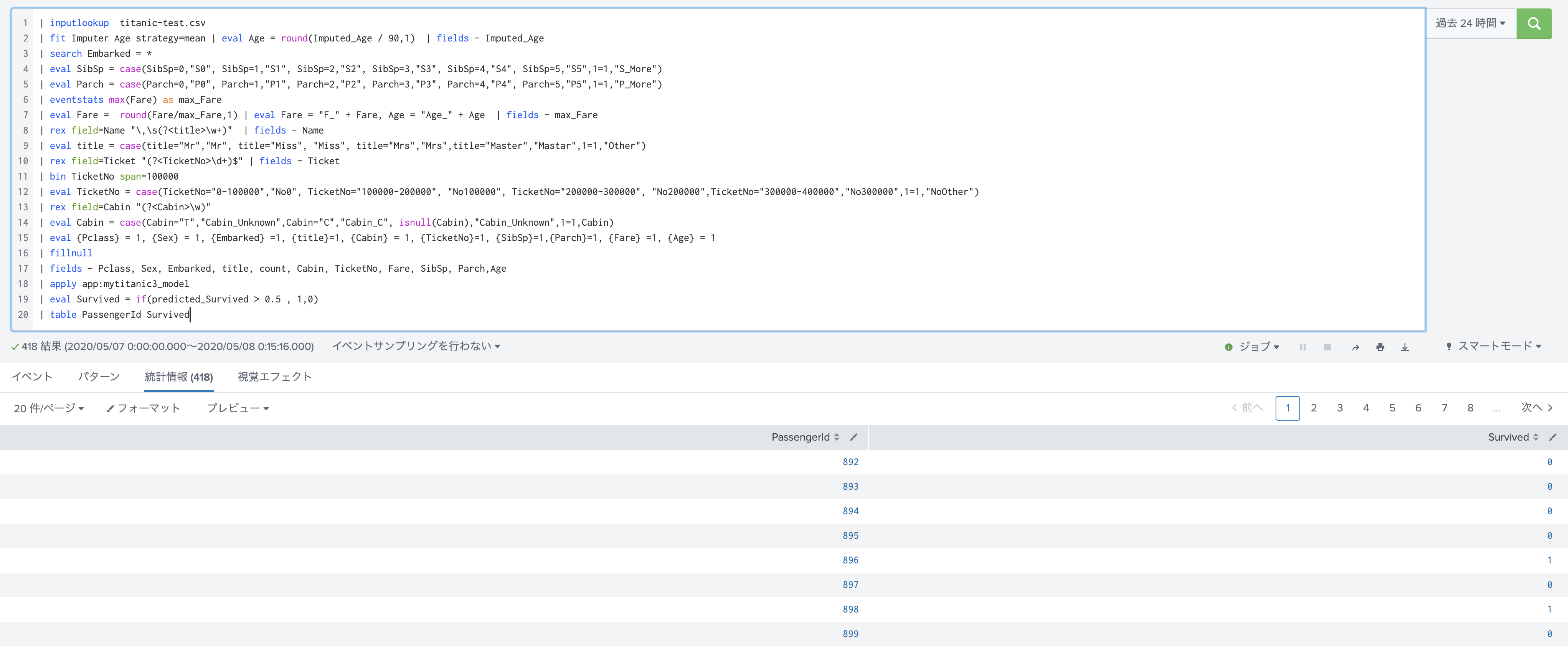Screen dimensions: 1568x654
Task: Click the share job arrow icon
Action: pos(1355,347)
